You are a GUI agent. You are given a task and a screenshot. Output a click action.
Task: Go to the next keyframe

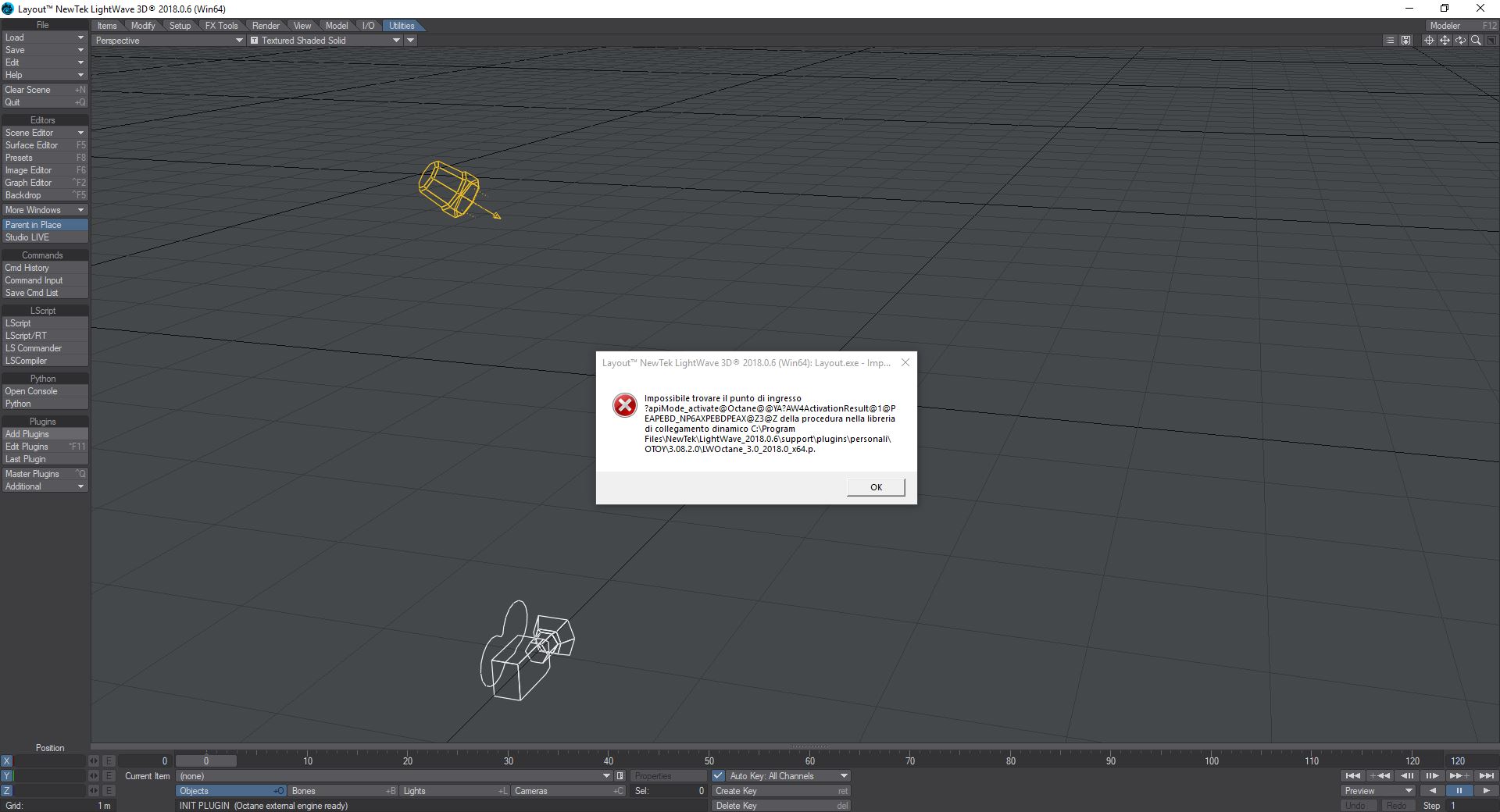click(1459, 776)
